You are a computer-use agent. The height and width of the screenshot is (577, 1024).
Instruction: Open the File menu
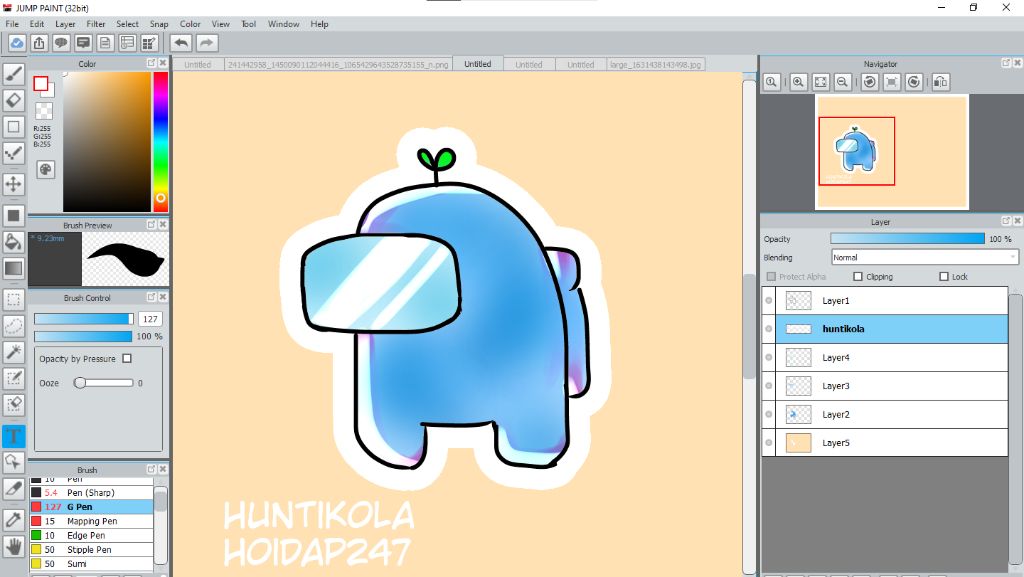pyautogui.click(x=12, y=23)
